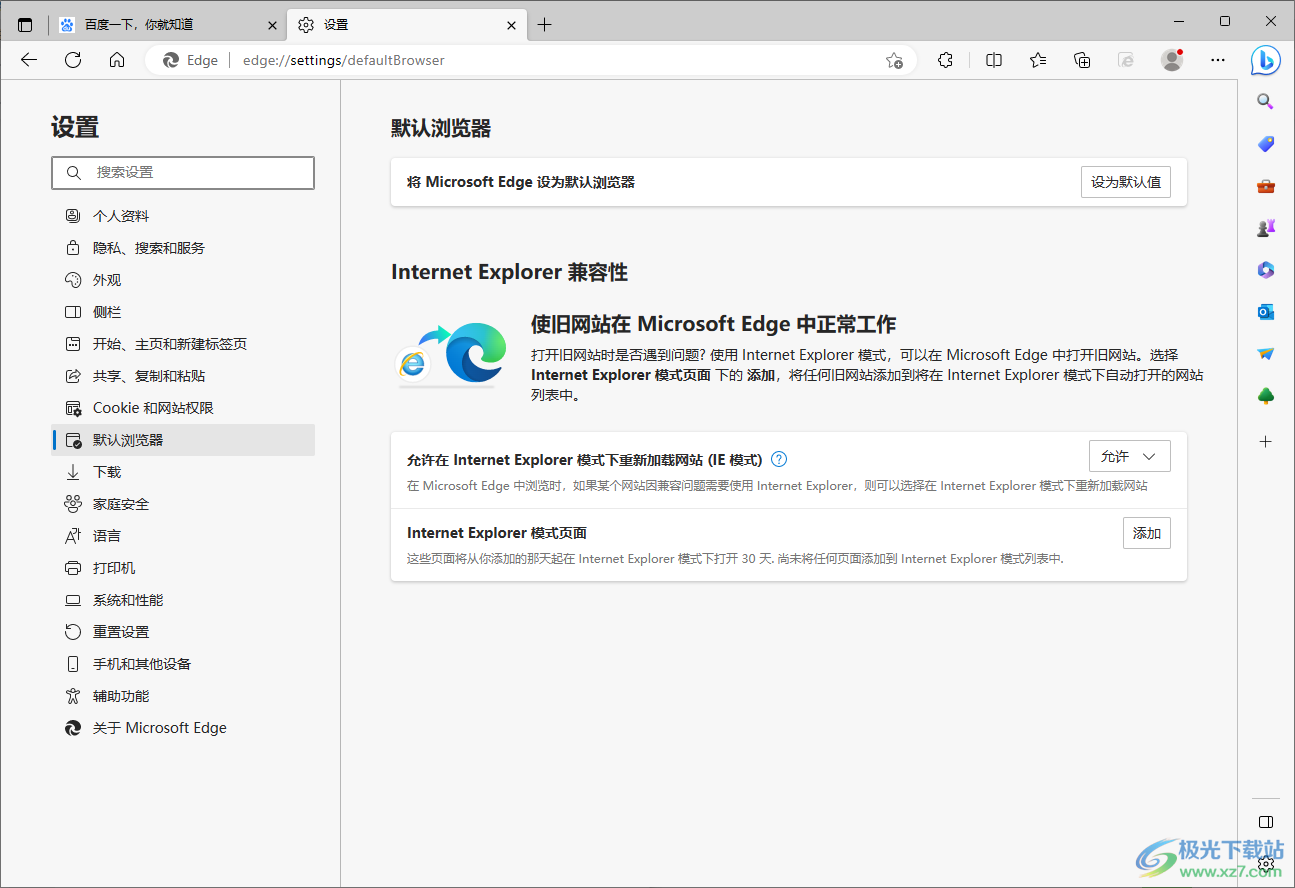Open Settings and more ellipsis menu
The width and height of the screenshot is (1295, 888).
coord(1218,60)
